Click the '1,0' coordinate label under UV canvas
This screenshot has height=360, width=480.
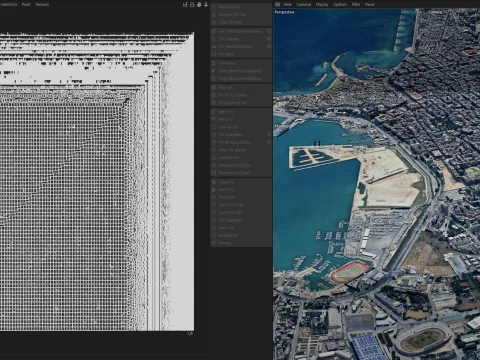(x=190, y=334)
